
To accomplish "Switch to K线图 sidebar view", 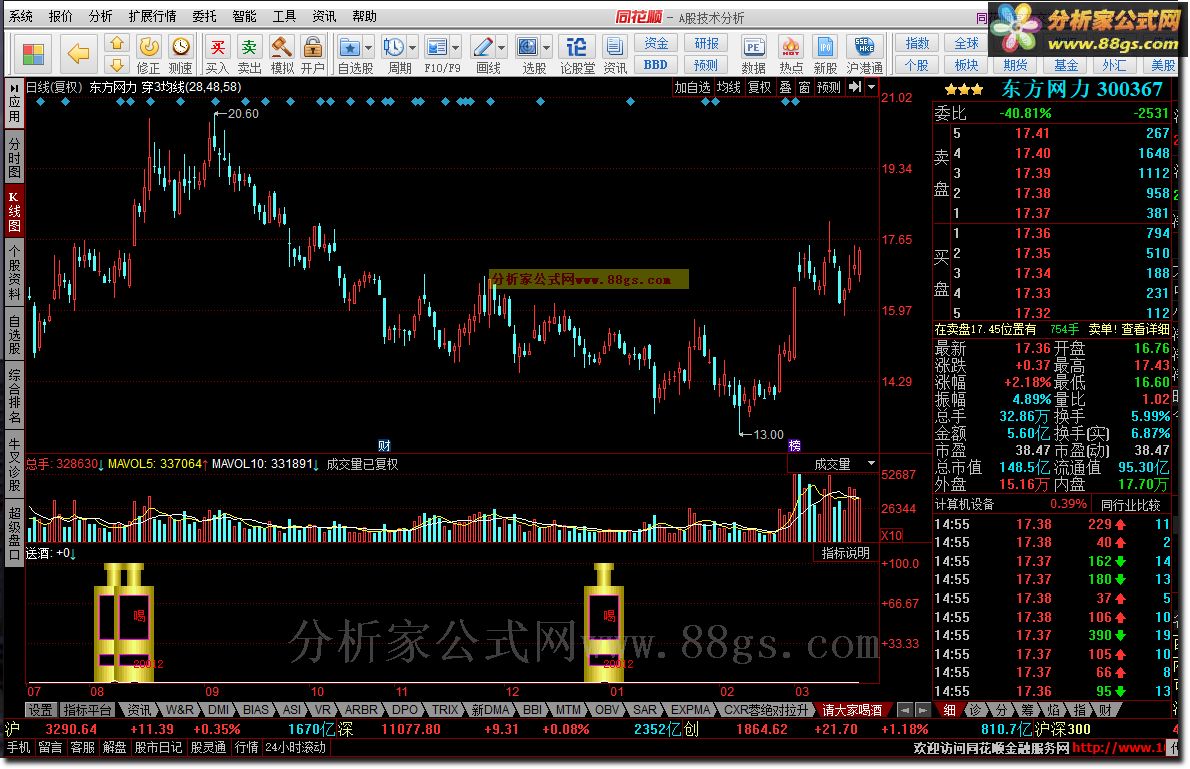I will [x=14, y=211].
